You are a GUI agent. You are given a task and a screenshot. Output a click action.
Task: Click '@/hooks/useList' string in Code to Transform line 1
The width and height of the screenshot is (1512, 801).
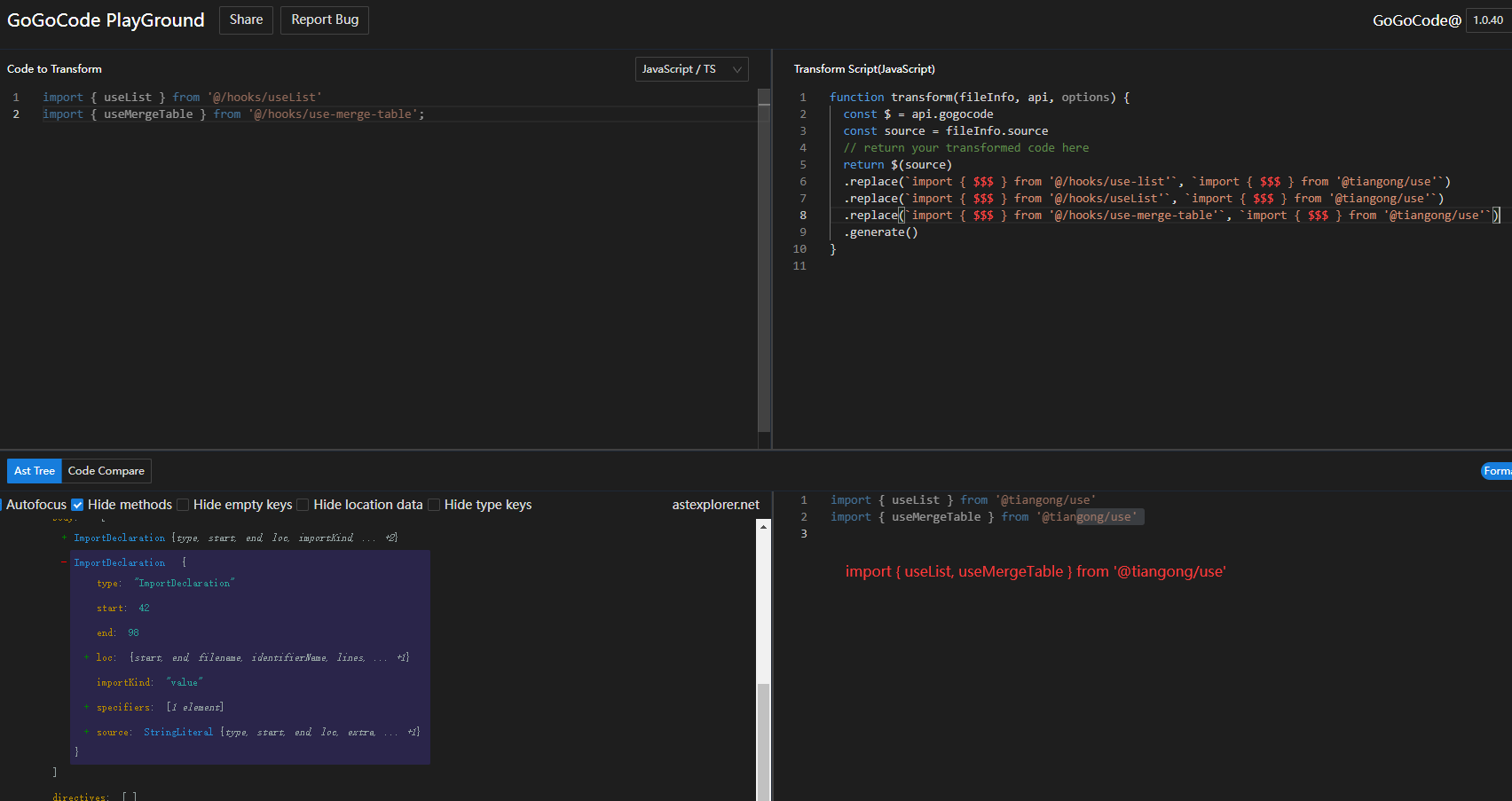[x=264, y=98]
